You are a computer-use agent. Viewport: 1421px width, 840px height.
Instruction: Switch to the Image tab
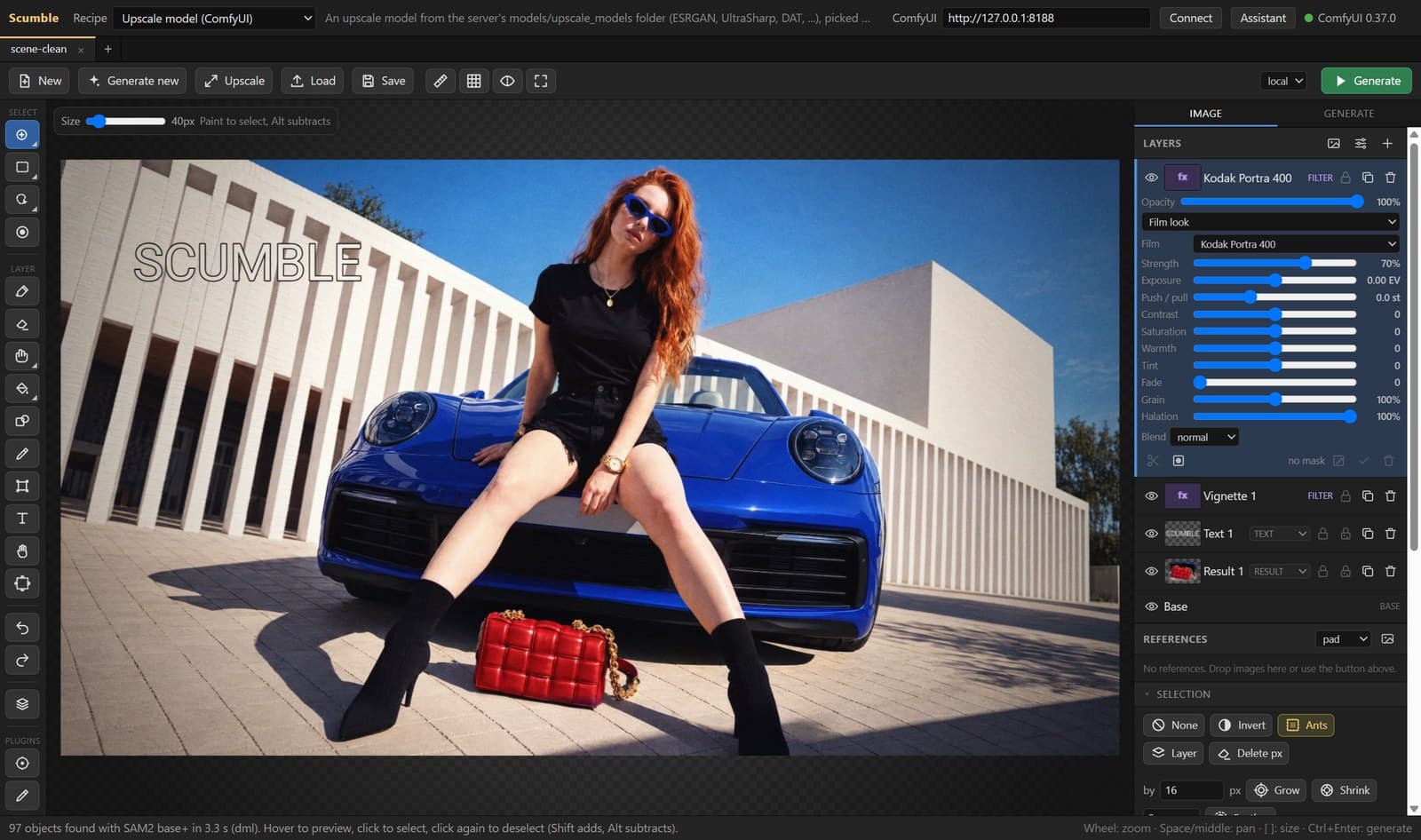click(x=1205, y=114)
